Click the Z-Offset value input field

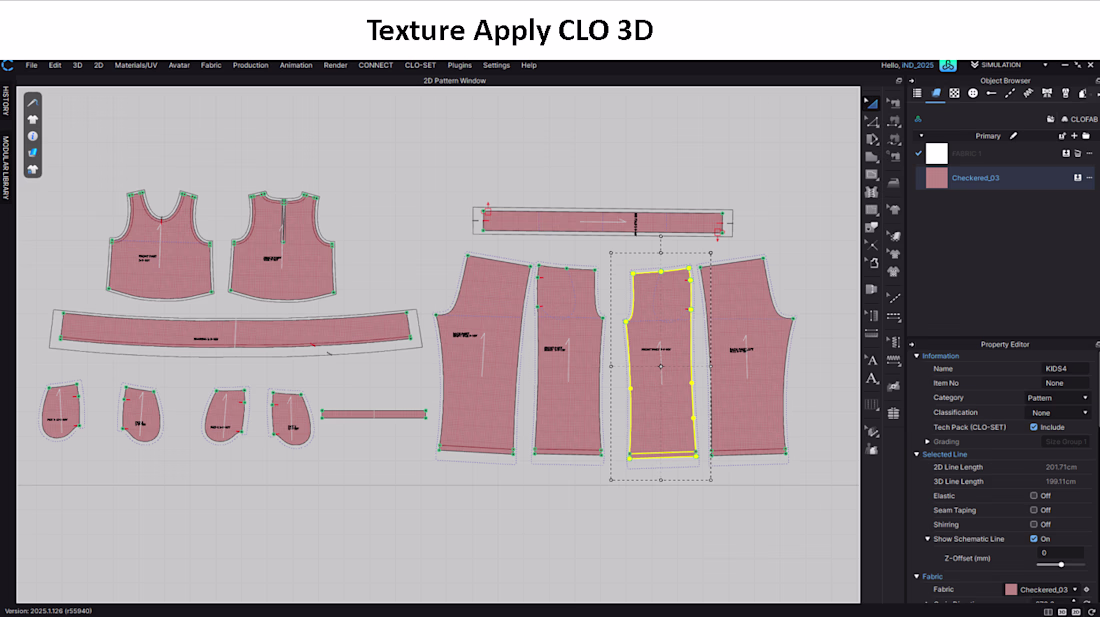point(1060,553)
